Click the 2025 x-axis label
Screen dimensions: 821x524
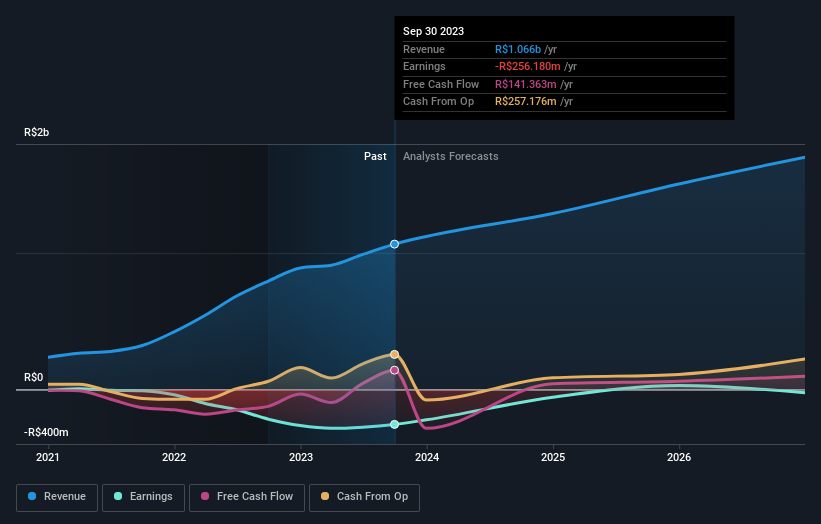[x=553, y=458]
